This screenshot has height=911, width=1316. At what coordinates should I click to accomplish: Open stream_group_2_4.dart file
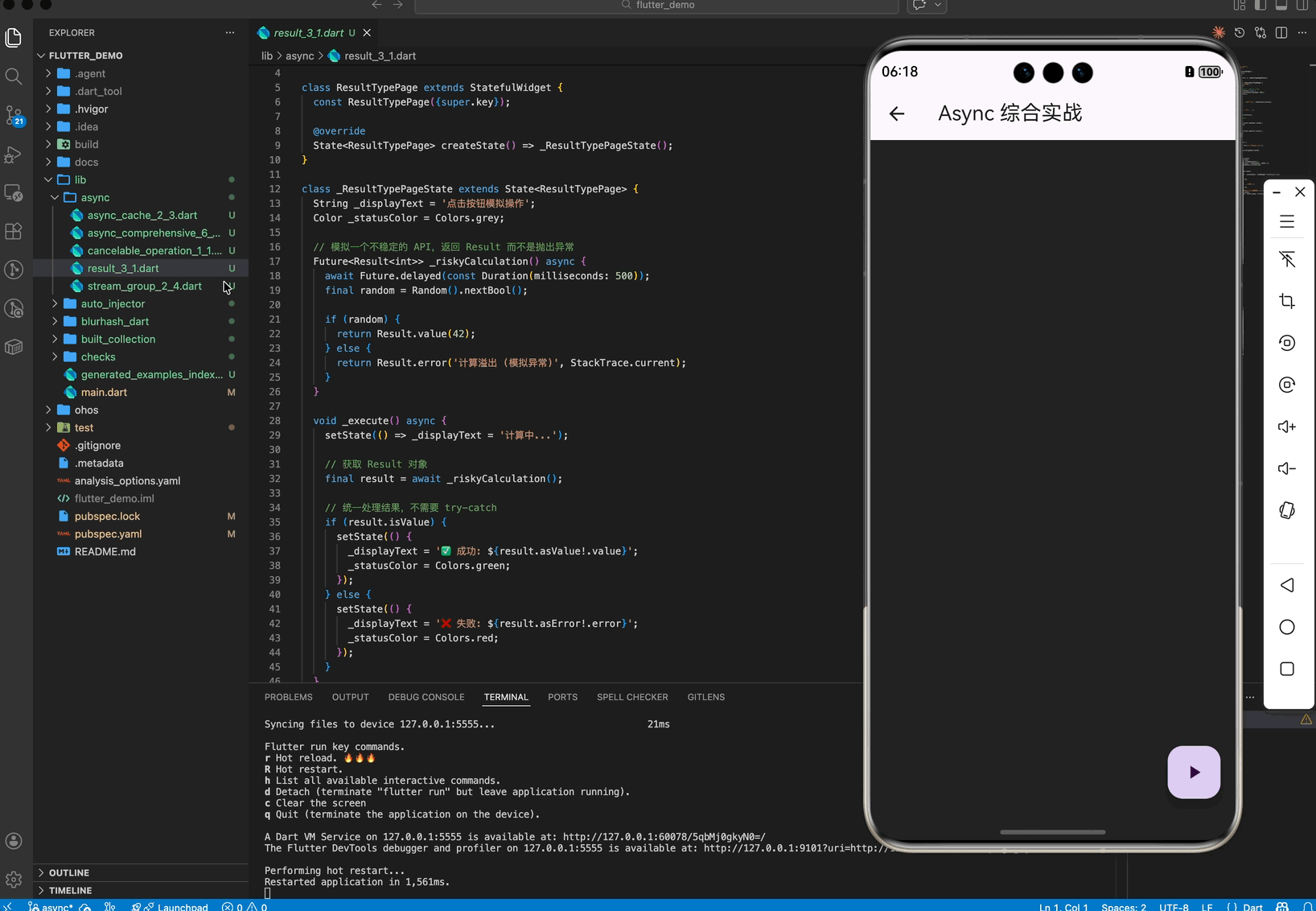tap(141, 286)
